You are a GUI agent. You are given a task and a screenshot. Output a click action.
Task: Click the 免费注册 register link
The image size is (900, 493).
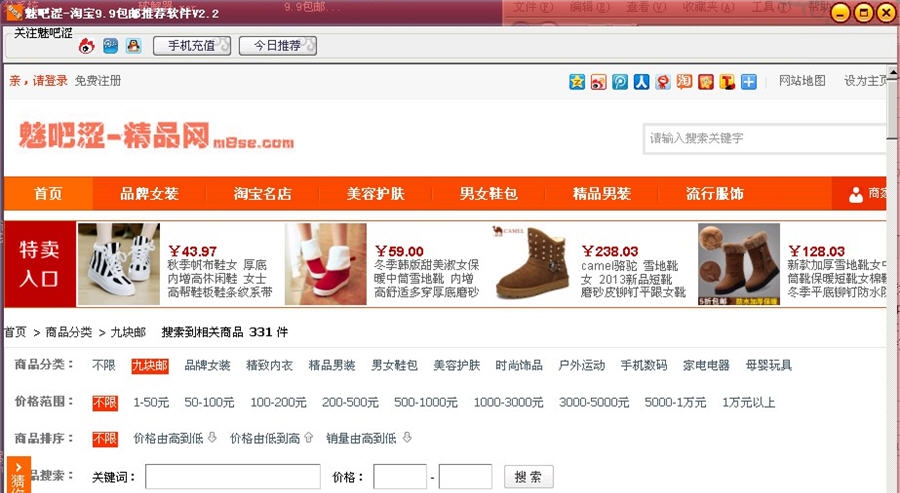98,81
